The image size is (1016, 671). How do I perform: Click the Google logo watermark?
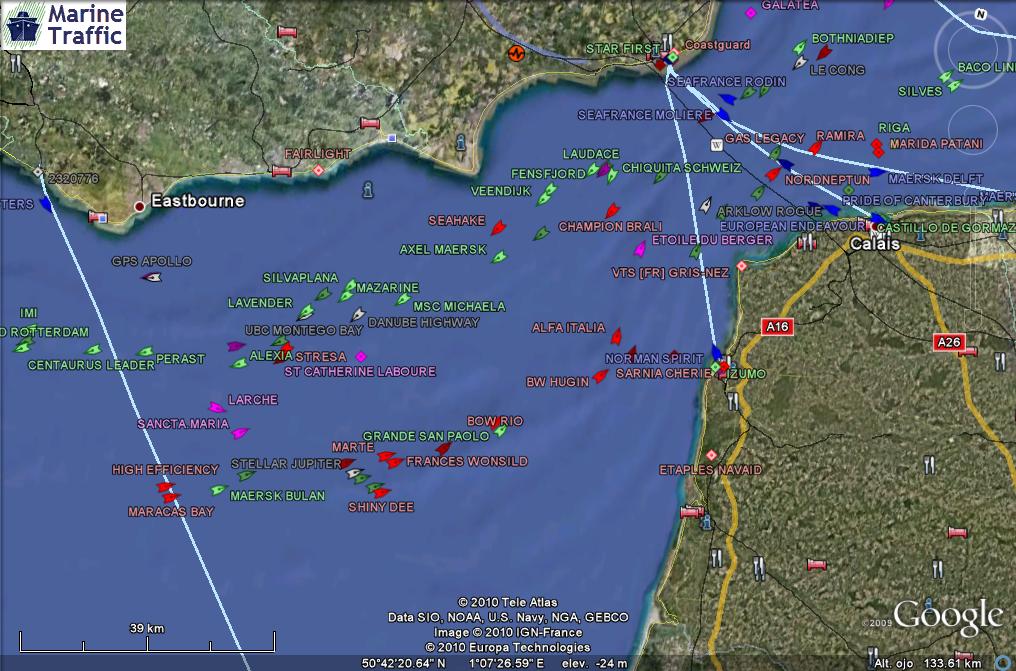tap(947, 618)
